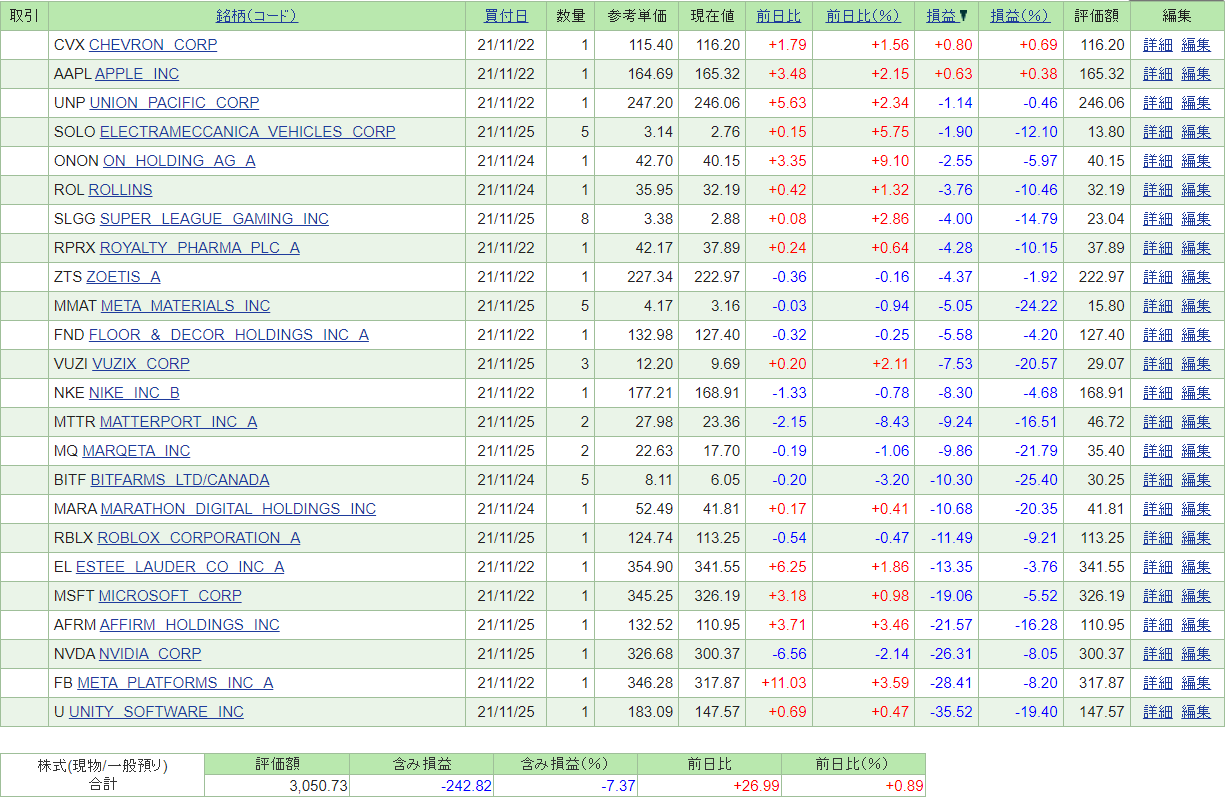Open NVIDIA CORP stock link
The width and height of the screenshot is (1226, 798).
click(150, 654)
